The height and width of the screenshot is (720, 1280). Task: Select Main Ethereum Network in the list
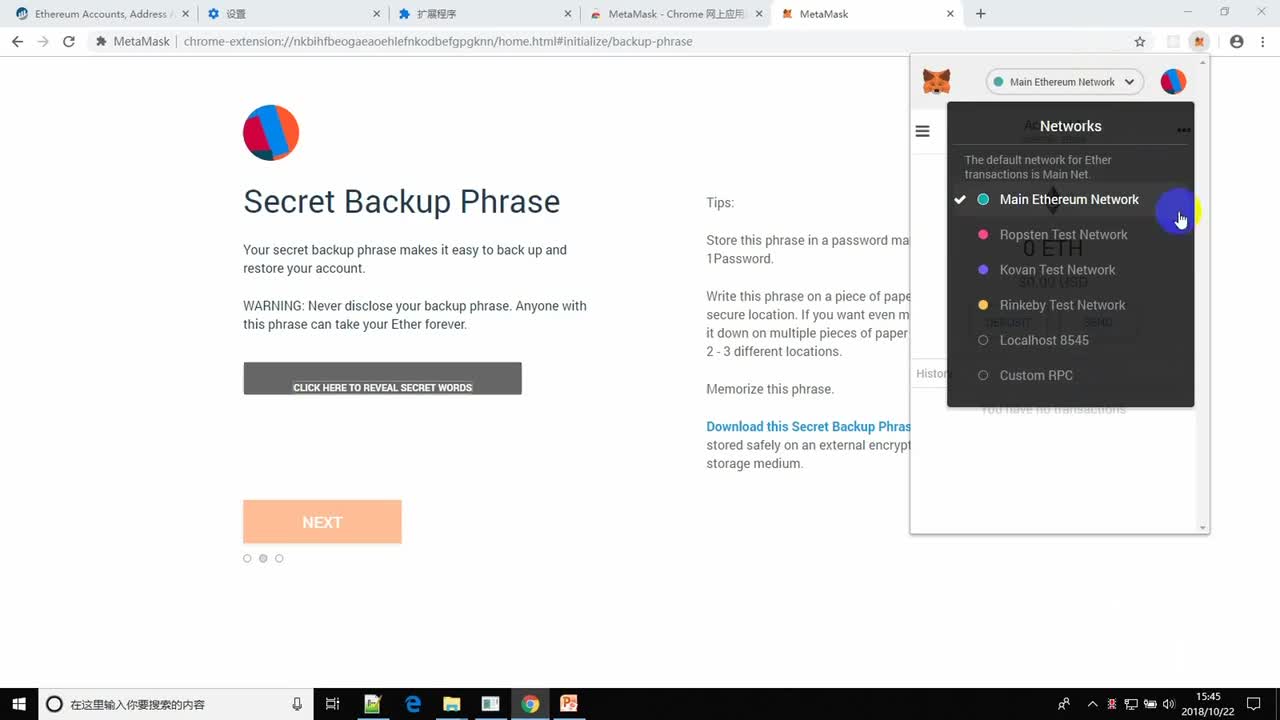[1070, 199]
